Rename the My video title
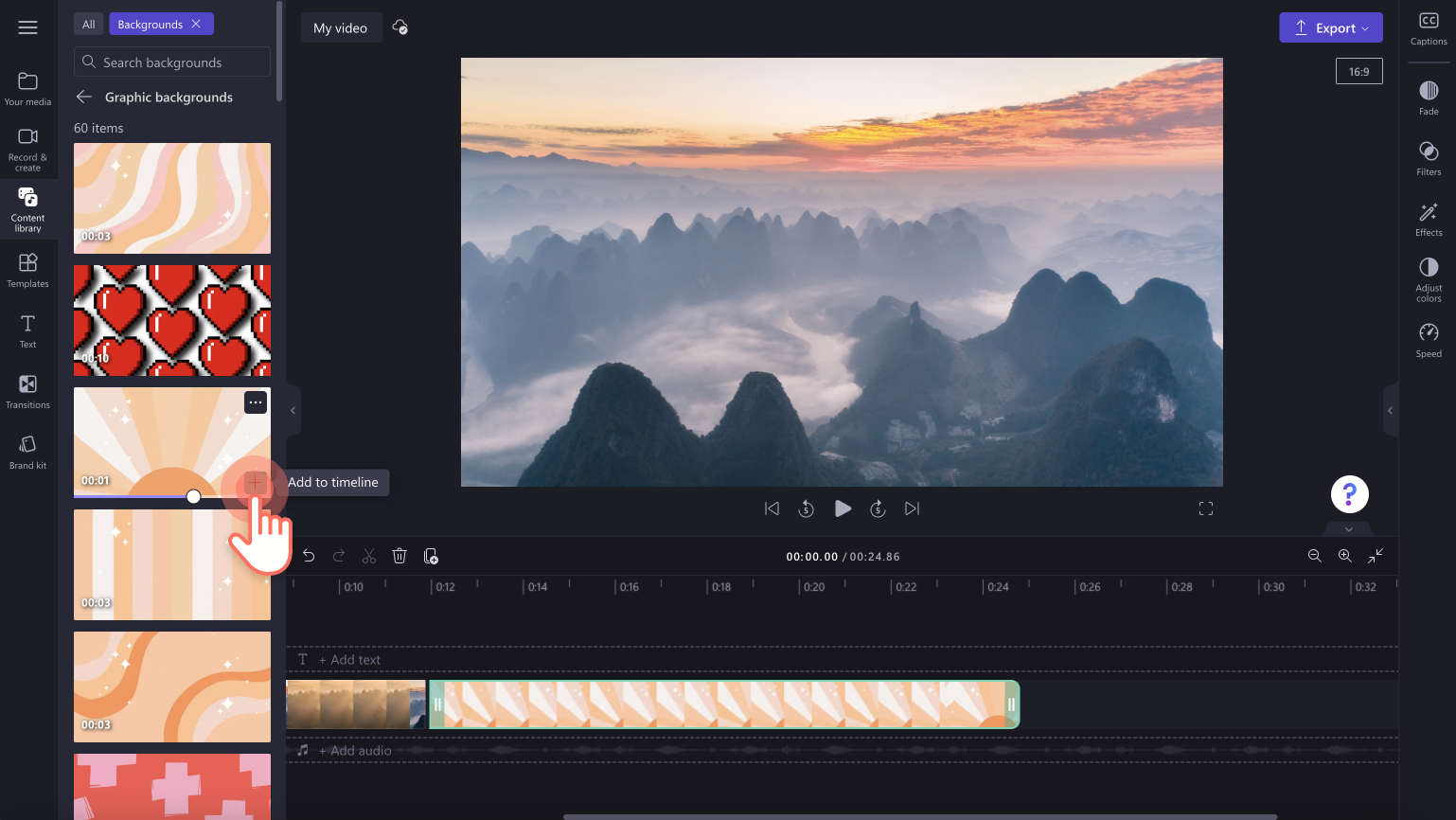This screenshot has width=1456, height=820. 341,27
